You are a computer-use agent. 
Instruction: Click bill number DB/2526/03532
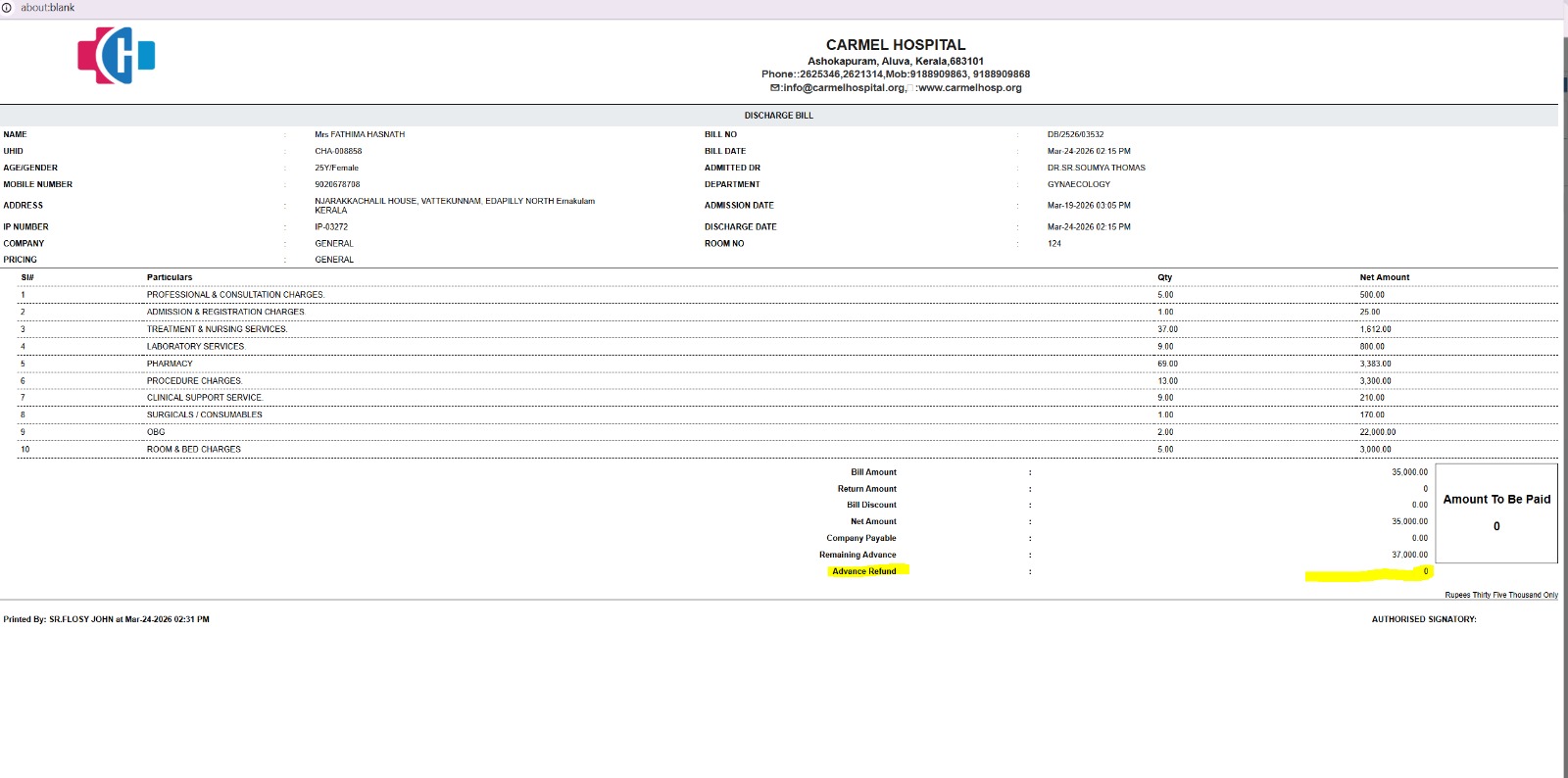pyautogui.click(x=1075, y=135)
